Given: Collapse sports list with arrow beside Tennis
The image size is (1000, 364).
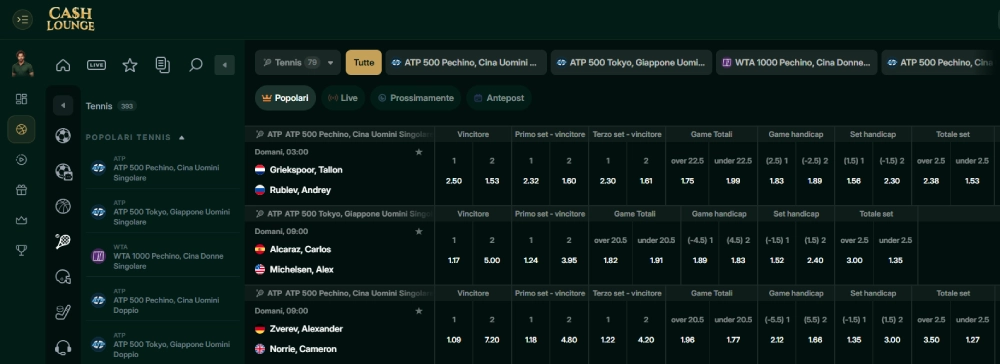Looking at the screenshot, I should click(63, 106).
